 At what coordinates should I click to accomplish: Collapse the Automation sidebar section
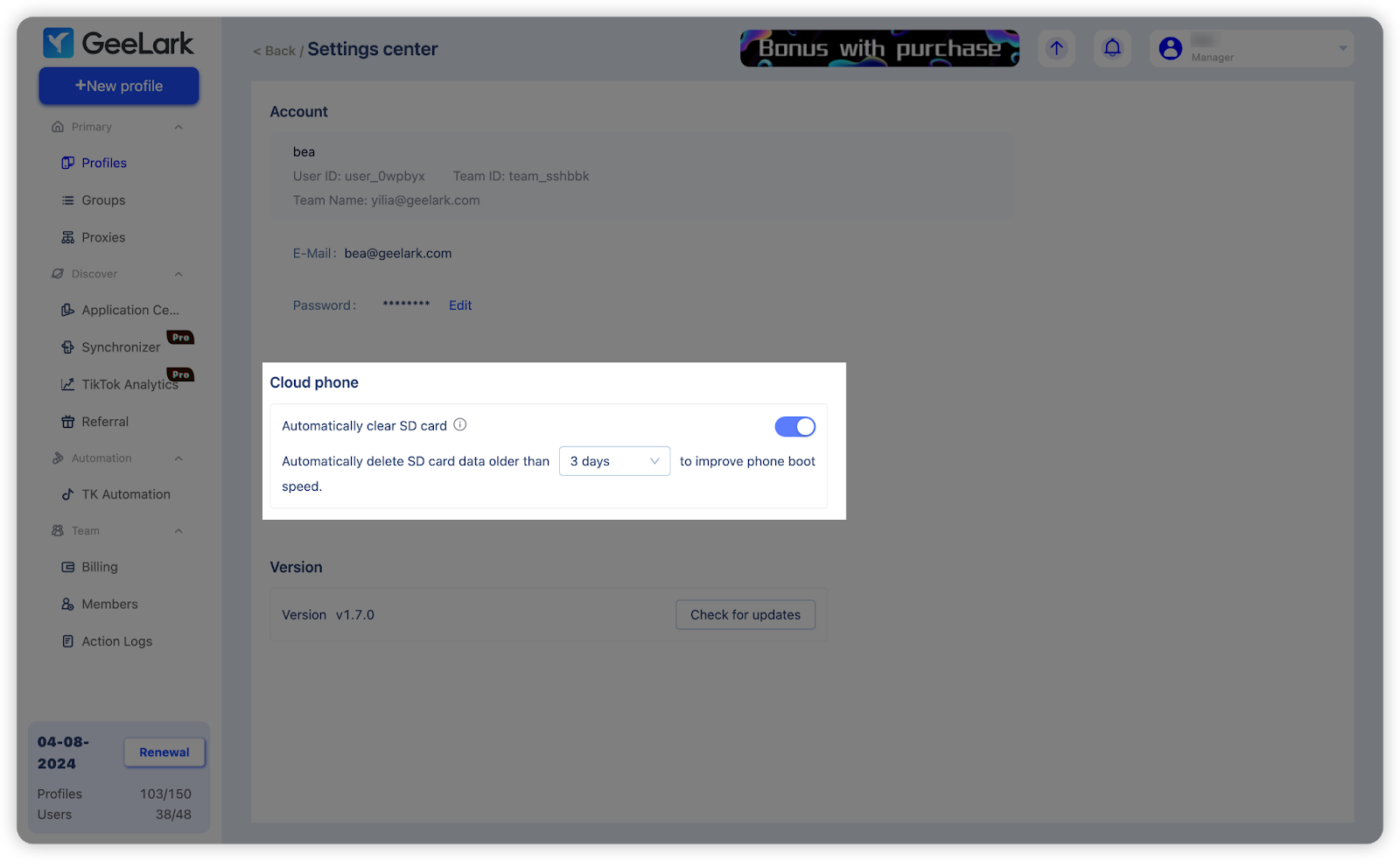[178, 458]
